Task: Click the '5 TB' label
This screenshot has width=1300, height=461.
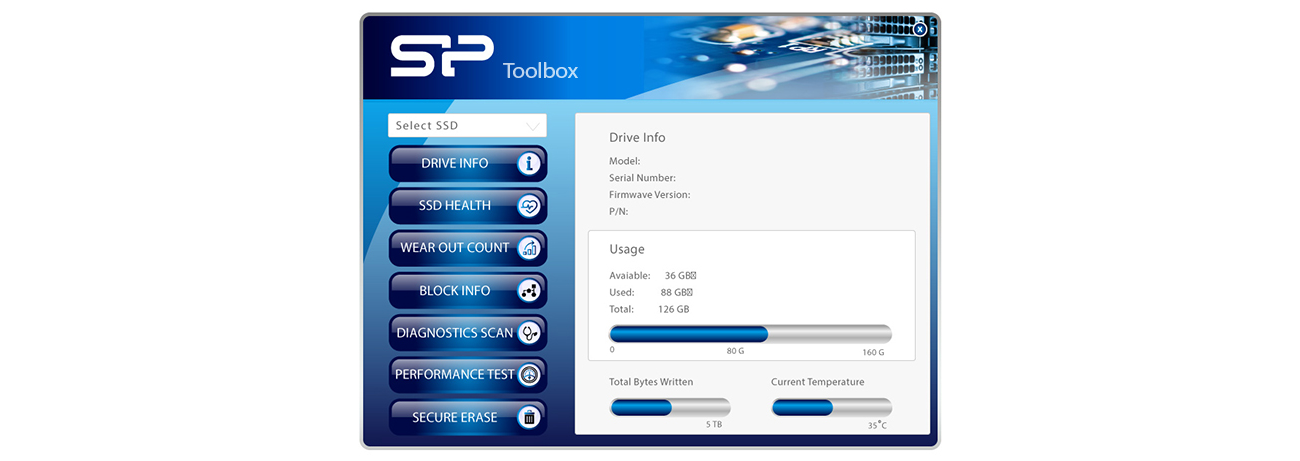Action: point(714,424)
